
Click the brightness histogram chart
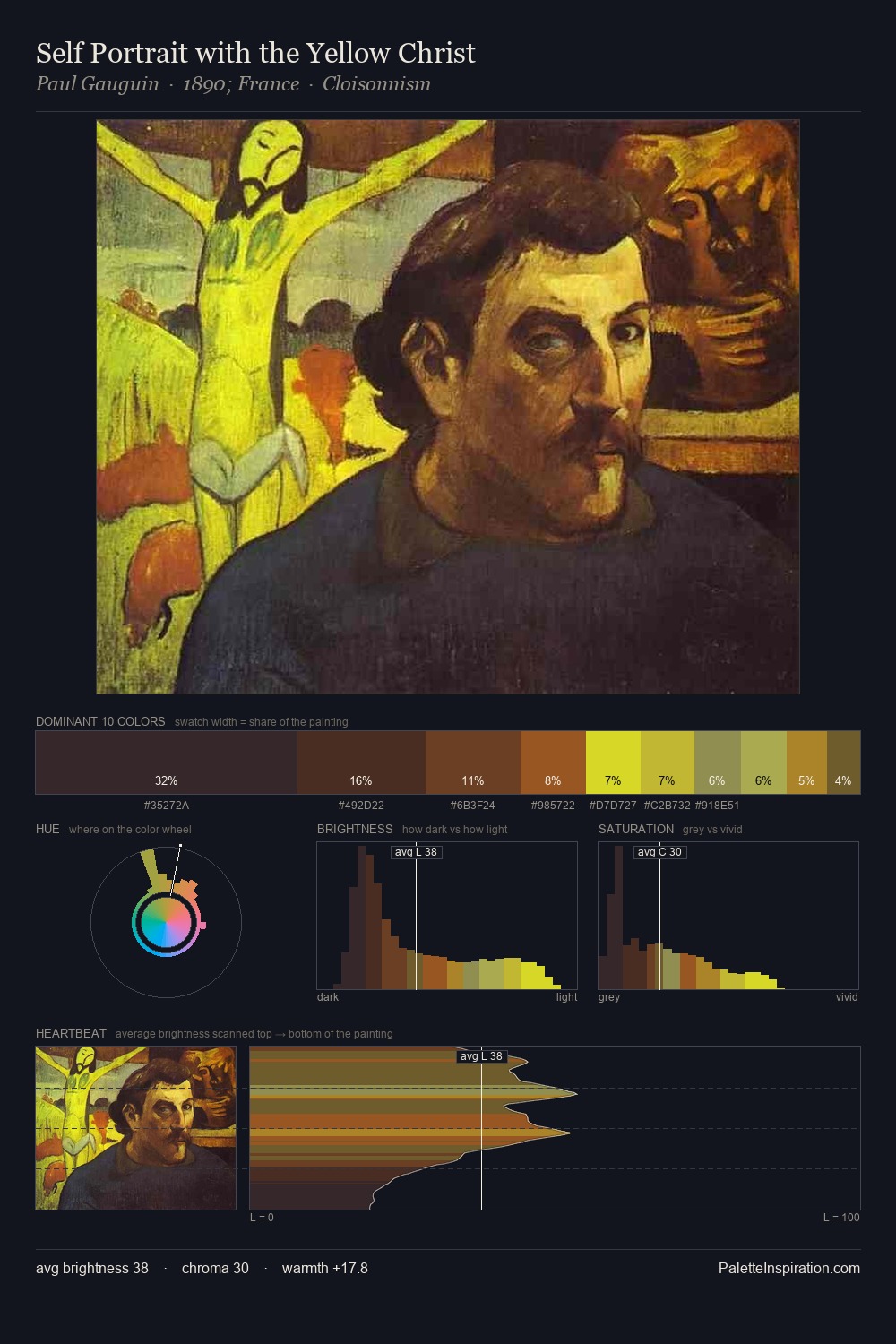447,916
